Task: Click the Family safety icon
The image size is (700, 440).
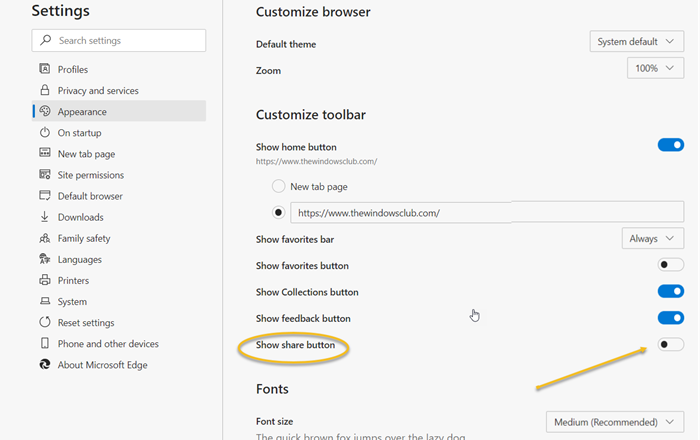Action: point(45,238)
